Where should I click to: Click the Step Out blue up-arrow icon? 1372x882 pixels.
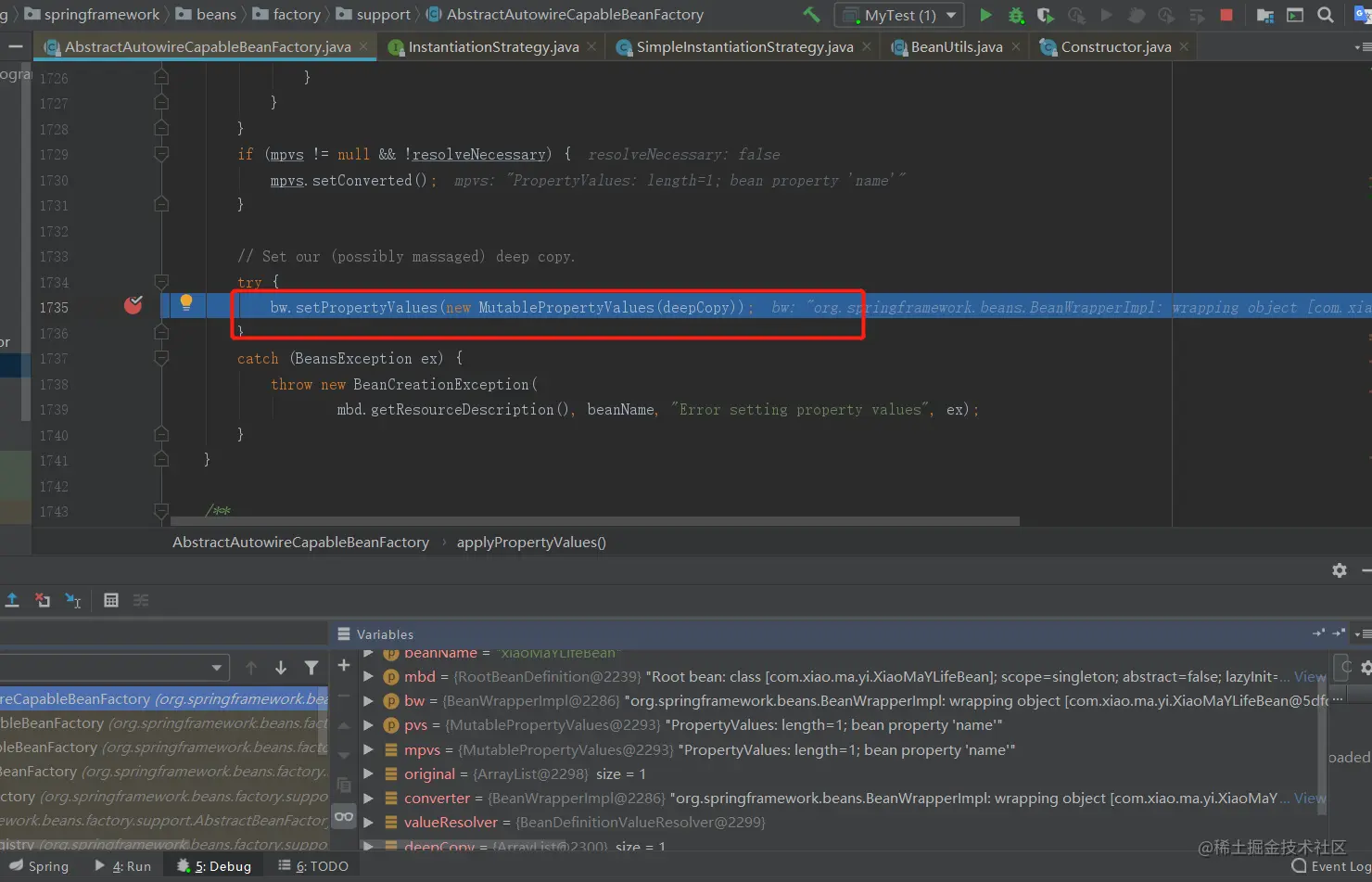12,600
